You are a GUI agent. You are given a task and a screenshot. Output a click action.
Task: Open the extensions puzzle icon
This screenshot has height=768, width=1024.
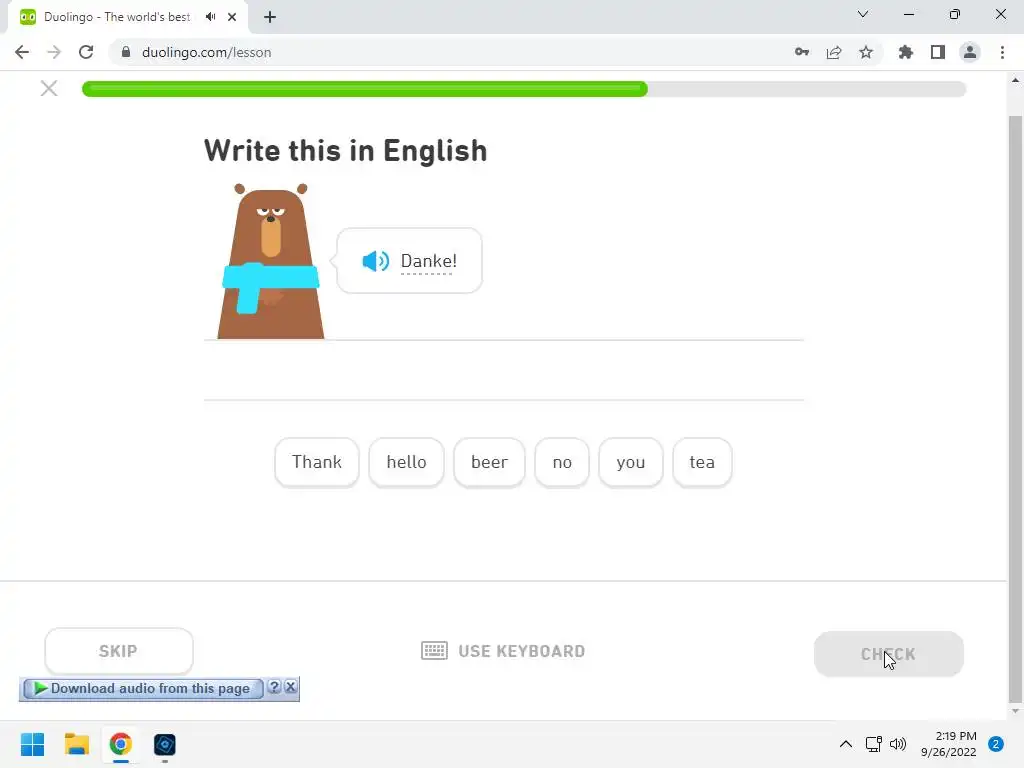tap(906, 52)
